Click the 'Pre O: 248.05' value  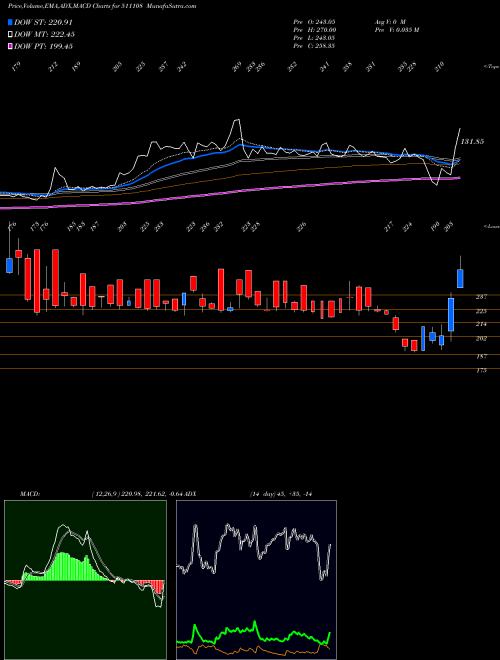tap(314, 21)
